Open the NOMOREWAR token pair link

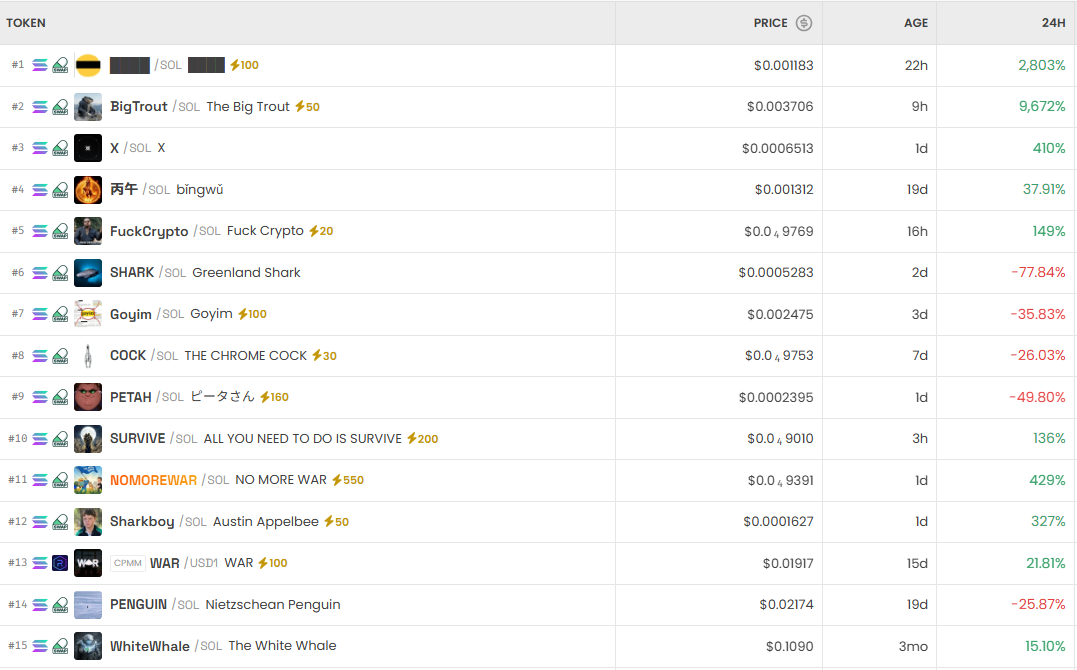pos(154,480)
